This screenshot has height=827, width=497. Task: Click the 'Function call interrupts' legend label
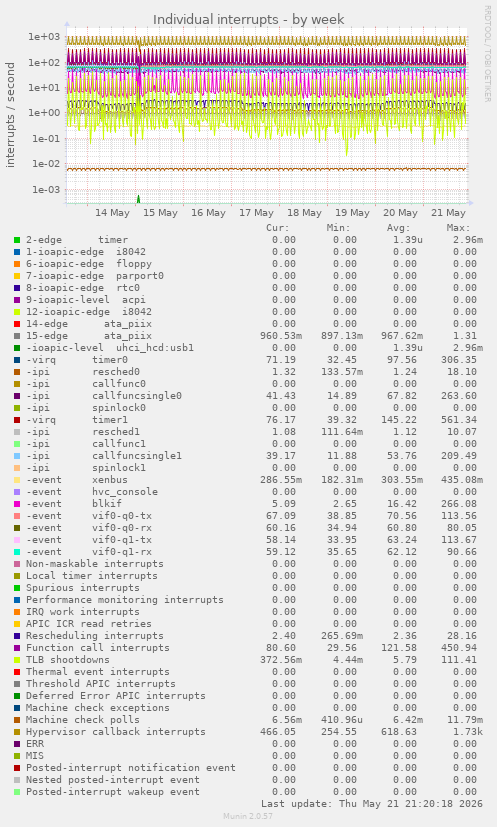pos(98,648)
